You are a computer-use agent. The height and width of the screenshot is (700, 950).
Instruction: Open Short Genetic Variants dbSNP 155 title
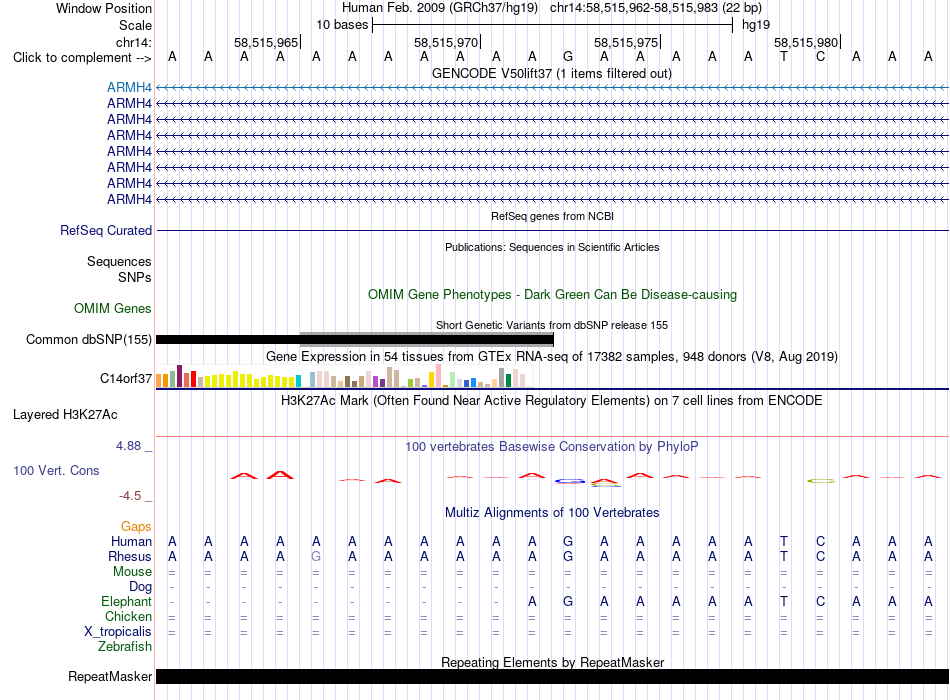(x=552, y=325)
